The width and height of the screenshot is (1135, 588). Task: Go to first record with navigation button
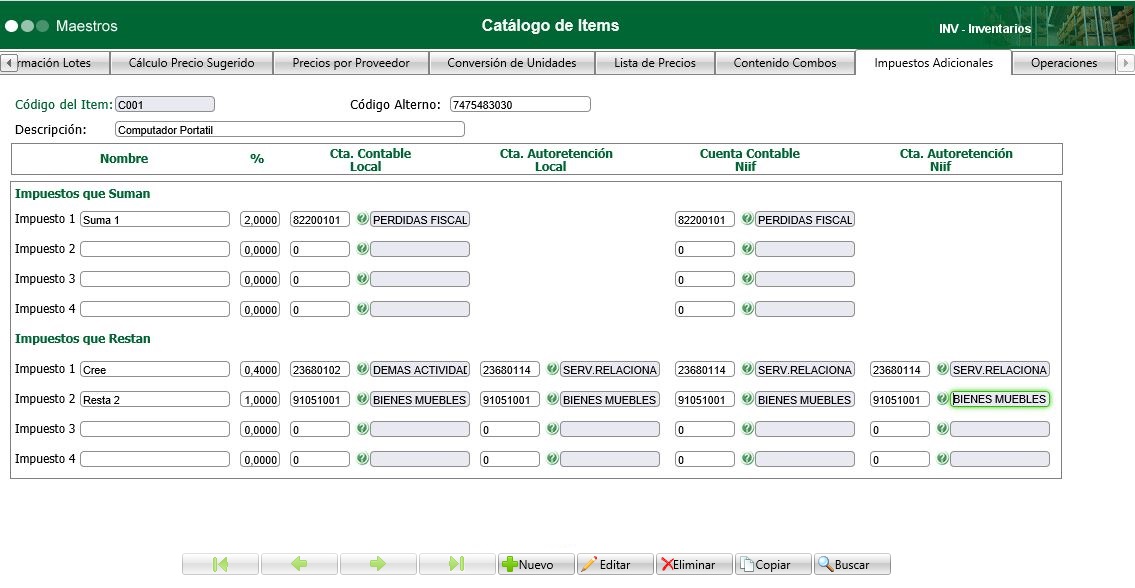click(220, 564)
